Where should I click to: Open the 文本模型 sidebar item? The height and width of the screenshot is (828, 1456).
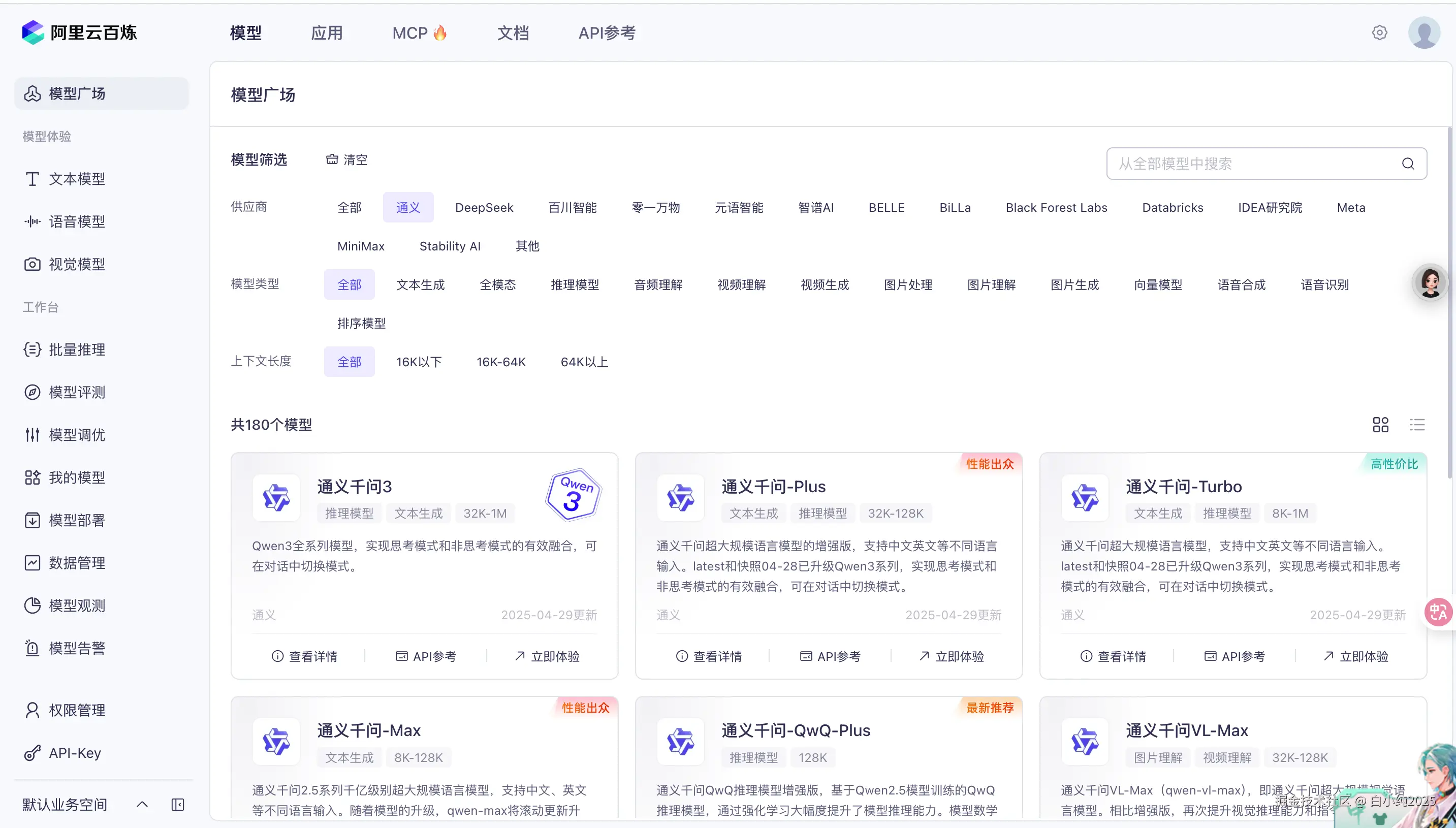[101, 179]
